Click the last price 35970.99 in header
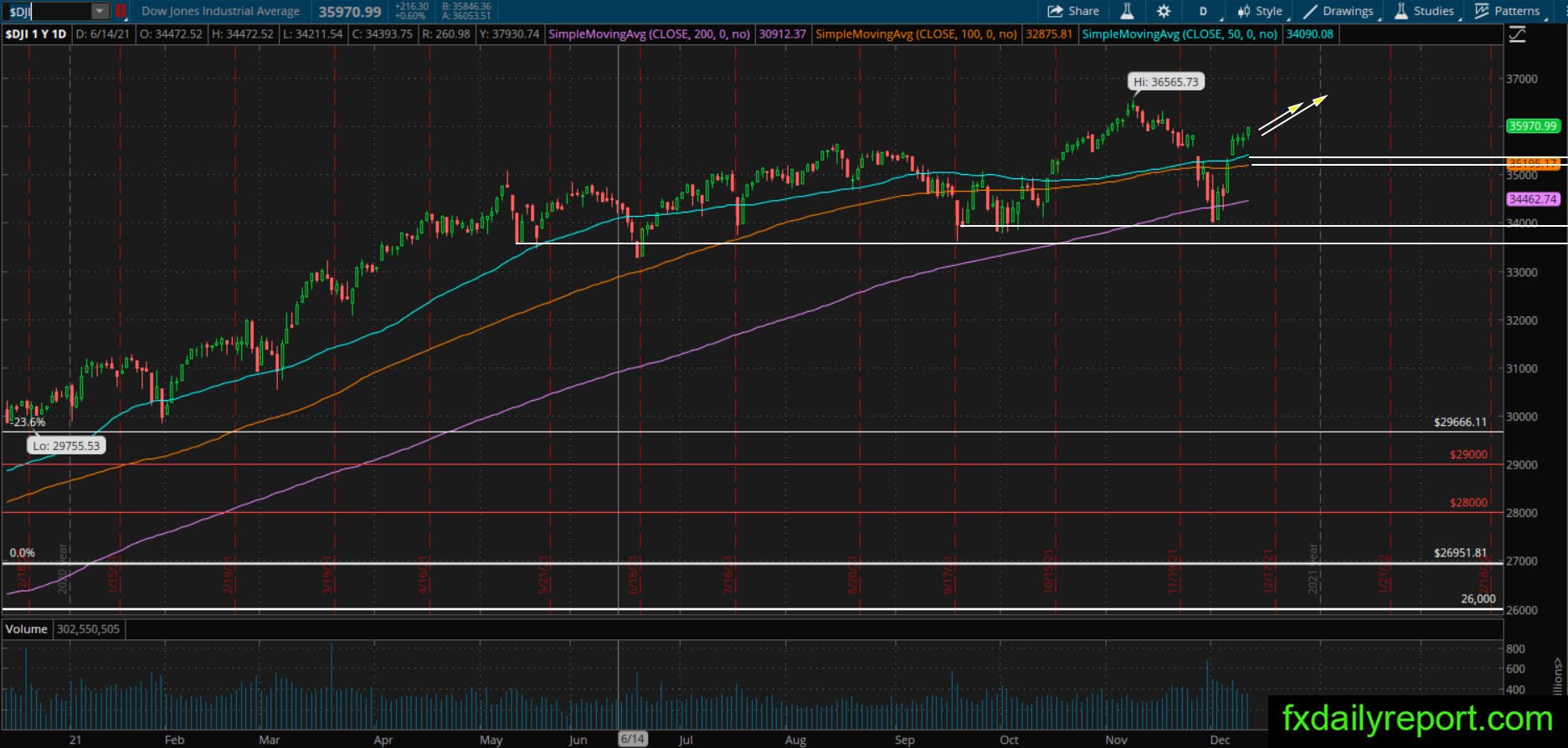Image resolution: width=1568 pixels, height=748 pixels. (350, 12)
